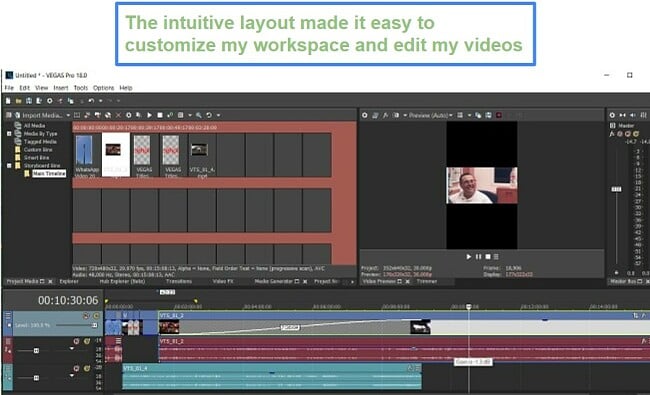
Task: Click the teal audio track volume slider
Action: [36, 378]
